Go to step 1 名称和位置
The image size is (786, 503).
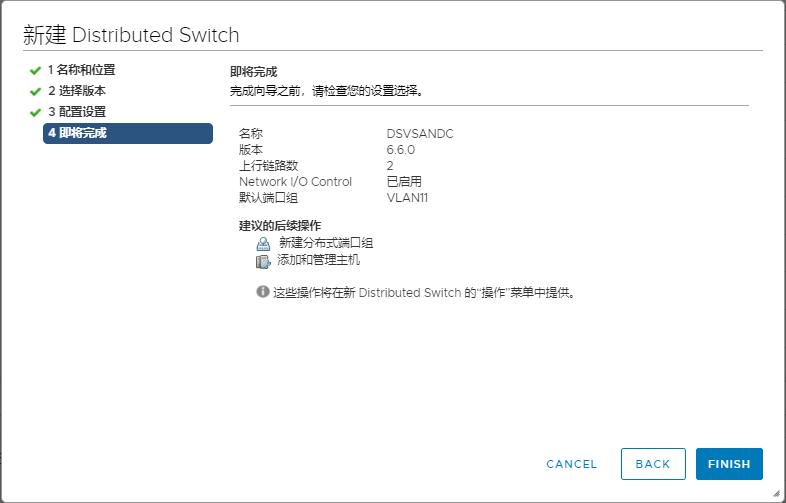pos(81,70)
